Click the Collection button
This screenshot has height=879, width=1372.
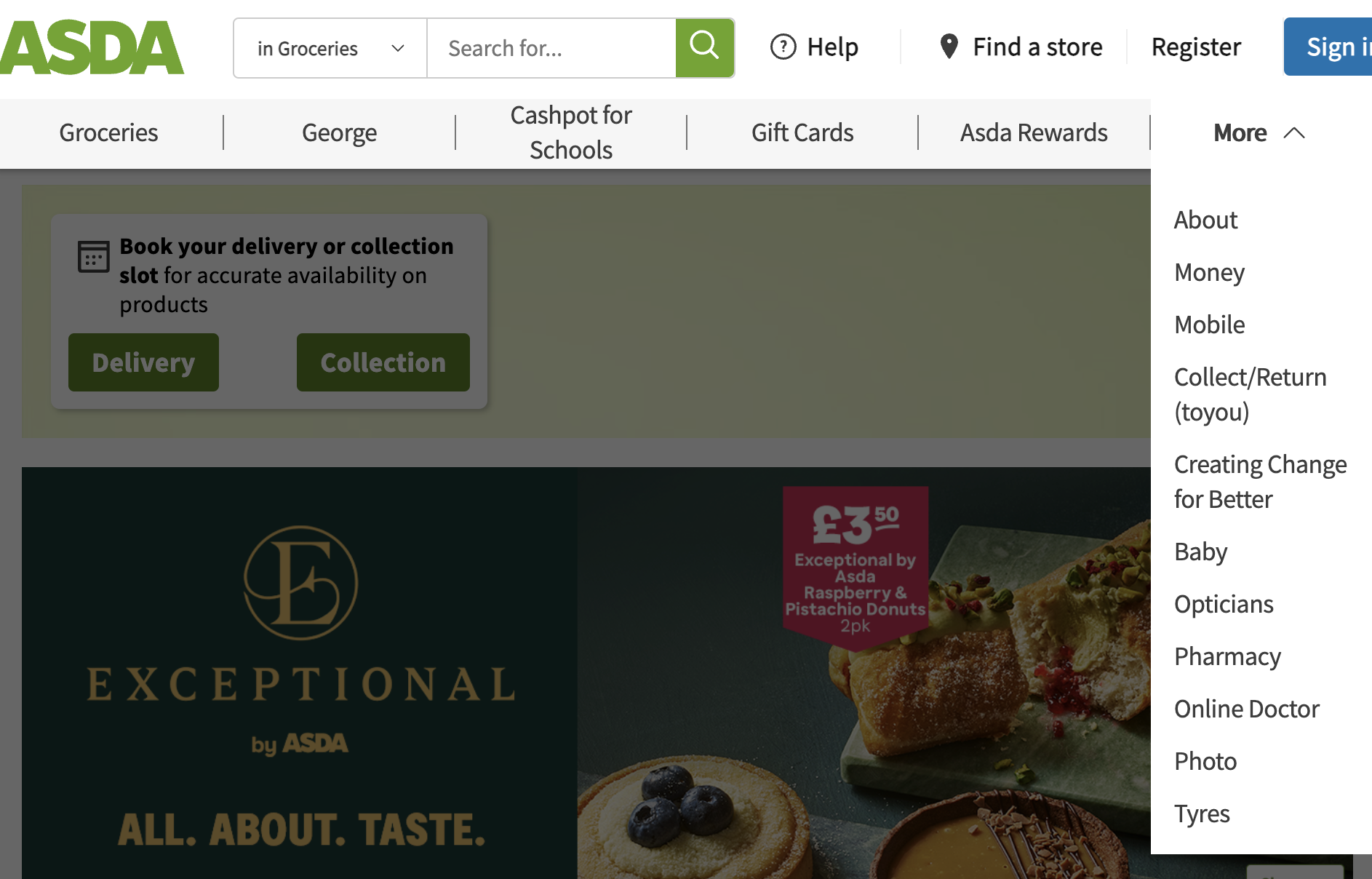[x=383, y=362]
